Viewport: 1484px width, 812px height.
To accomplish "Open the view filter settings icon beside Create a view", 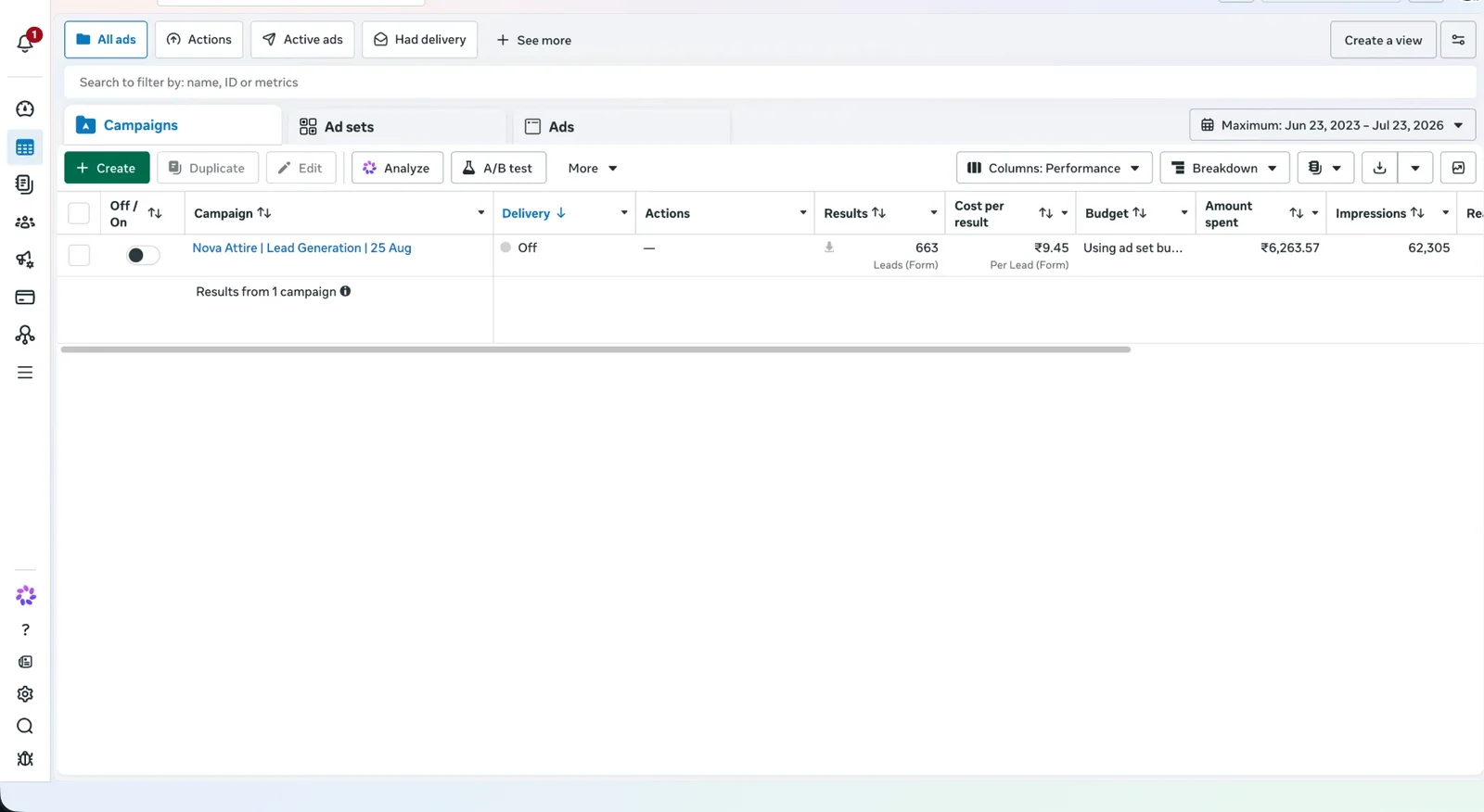I will click(x=1458, y=40).
